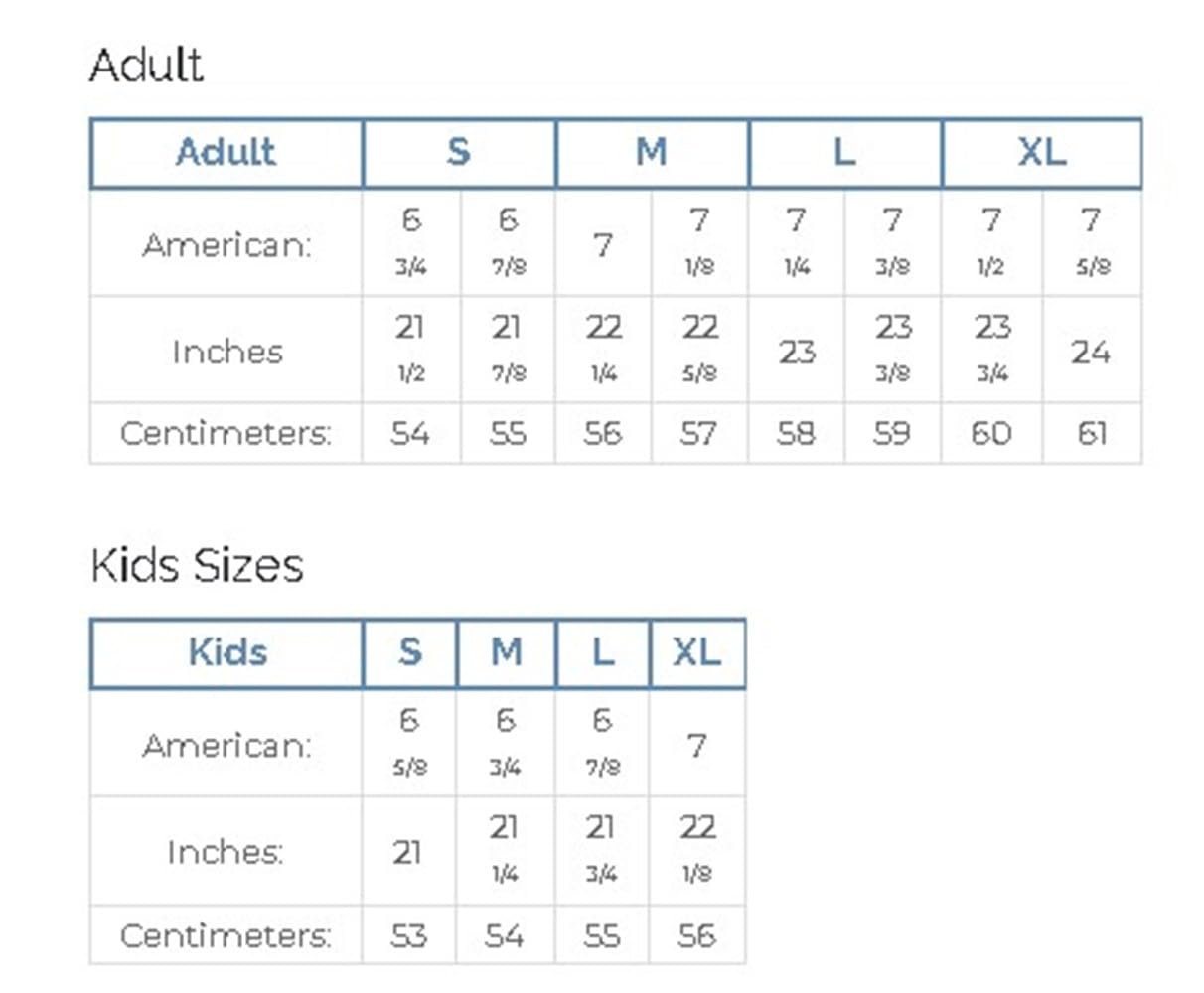The height and width of the screenshot is (993, 1204).
Task: Click the Kids "Centimeters:" row label
Action: pyautogui.click(x=226, y=935)
